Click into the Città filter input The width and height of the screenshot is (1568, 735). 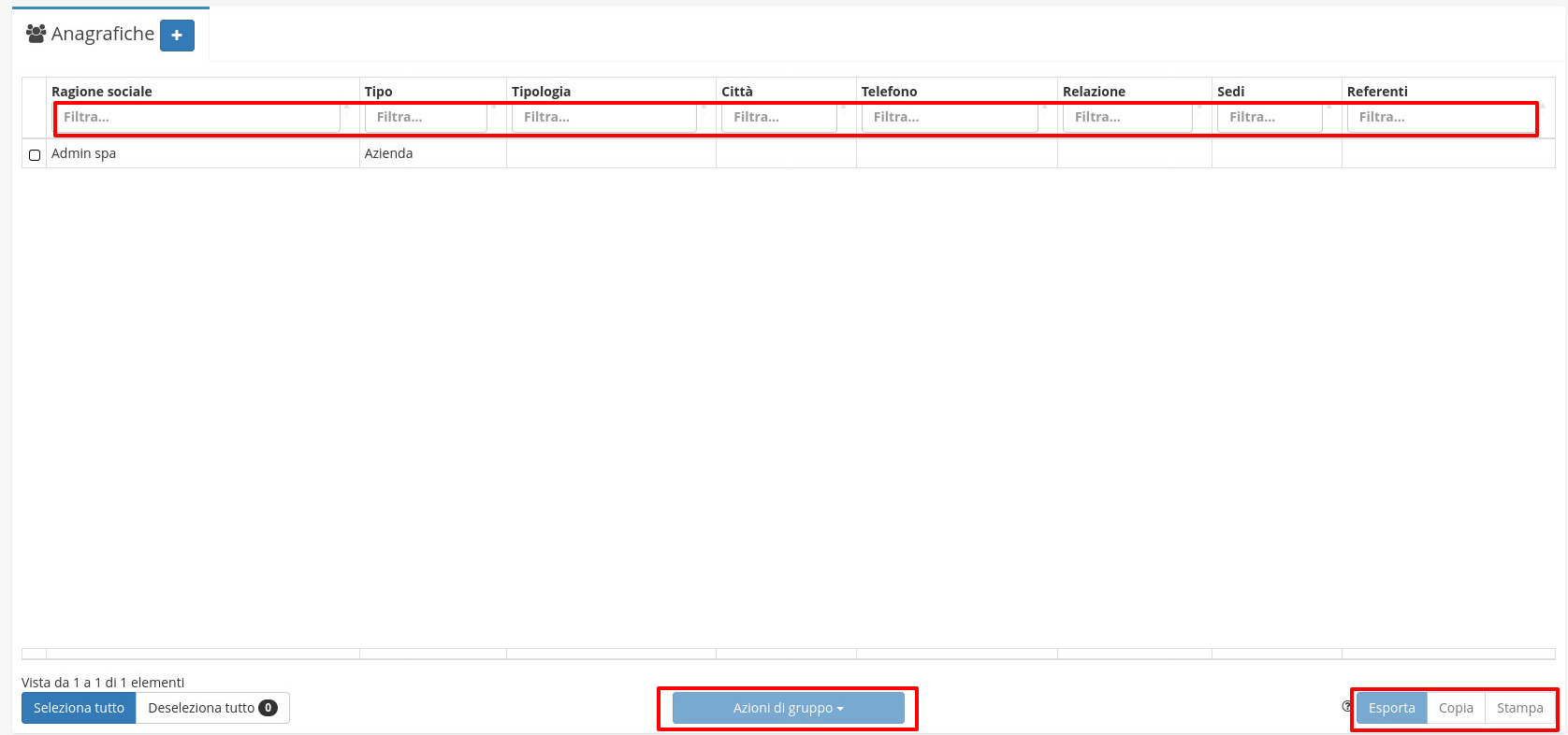tap(778, 118)
